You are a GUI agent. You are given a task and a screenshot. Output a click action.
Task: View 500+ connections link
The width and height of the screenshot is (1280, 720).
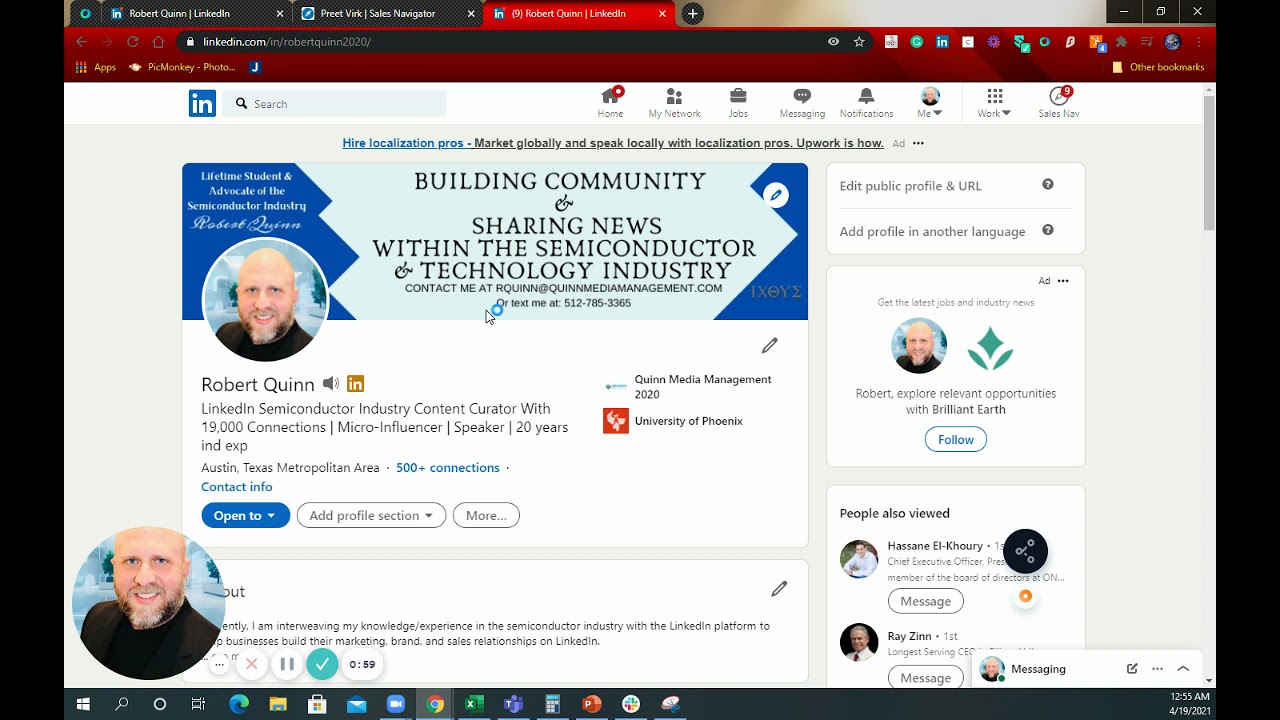coord(447,468)
